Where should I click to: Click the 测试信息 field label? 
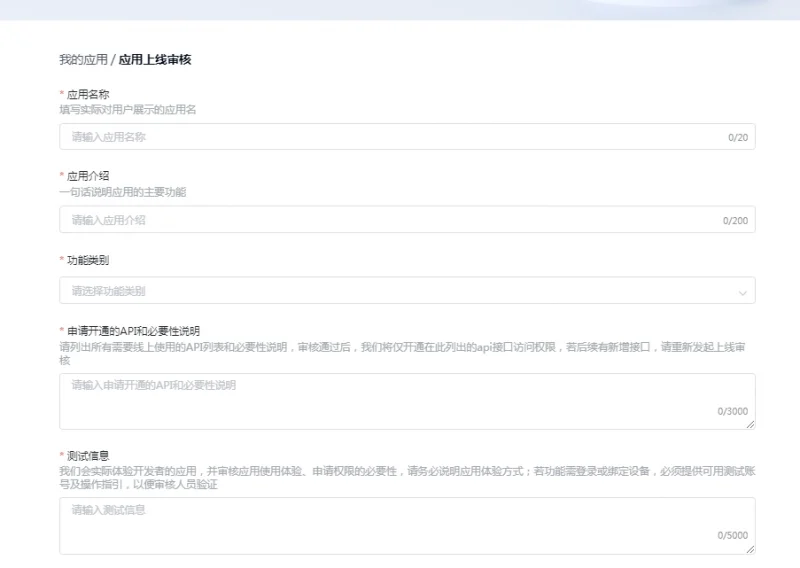click(x=88, y=456)
